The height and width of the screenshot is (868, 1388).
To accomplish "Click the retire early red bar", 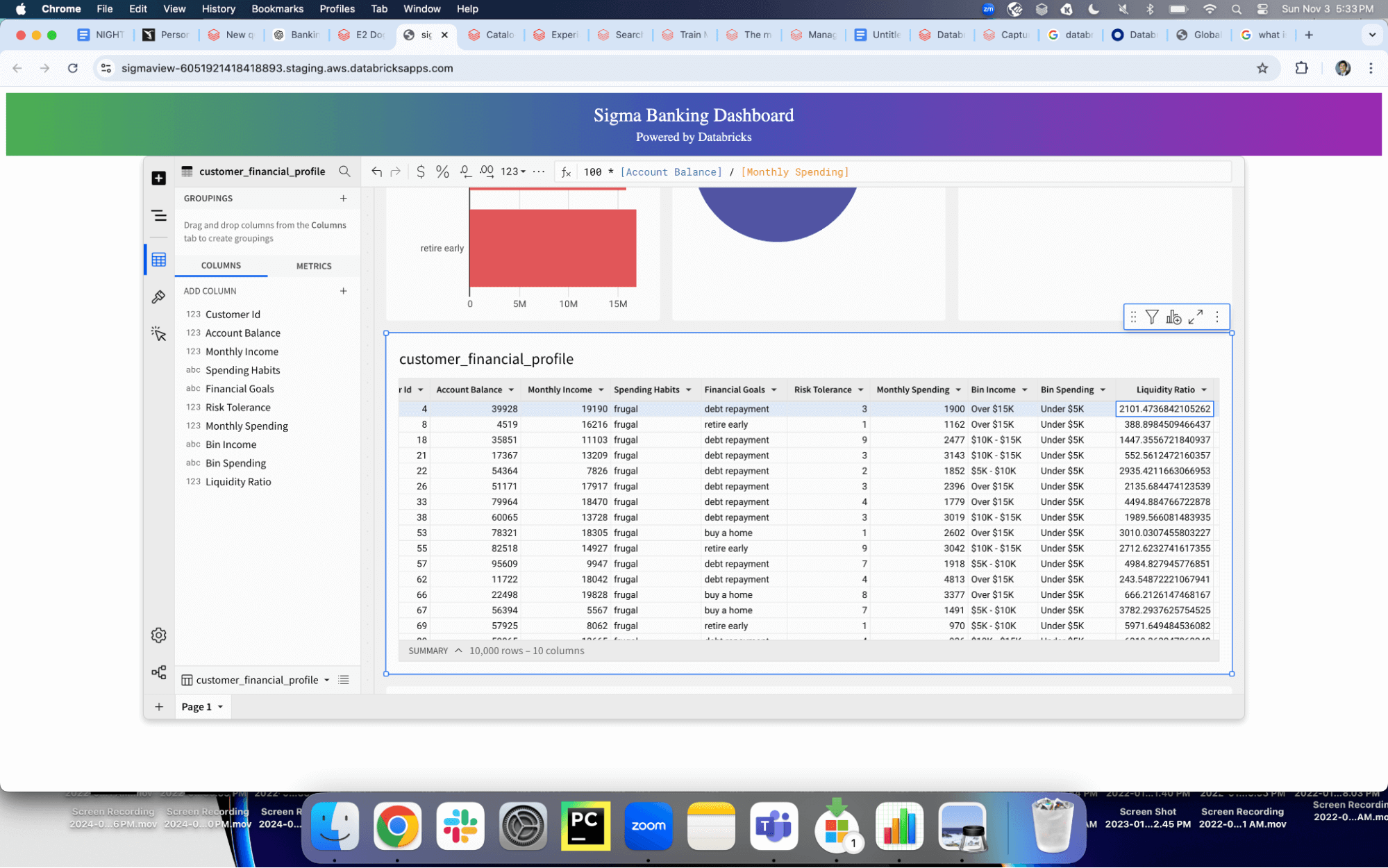I will [x=553, y=248].
